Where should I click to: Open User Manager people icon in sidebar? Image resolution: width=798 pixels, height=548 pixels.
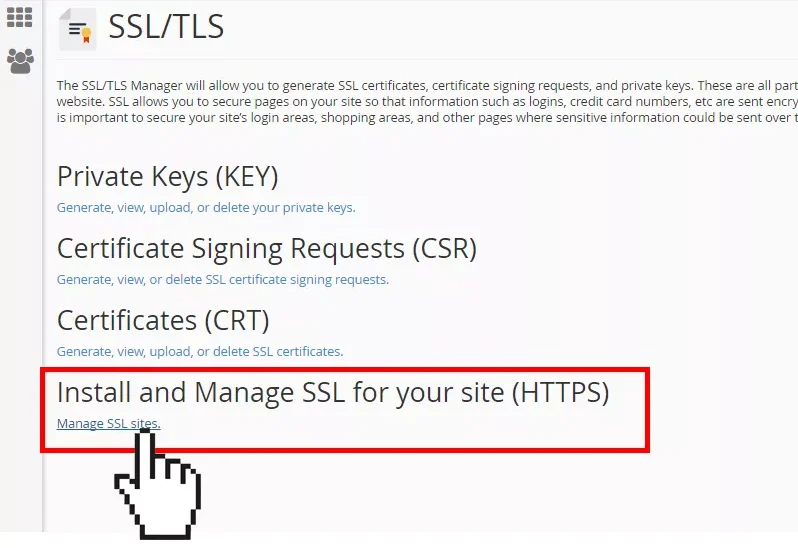(20, 61)
